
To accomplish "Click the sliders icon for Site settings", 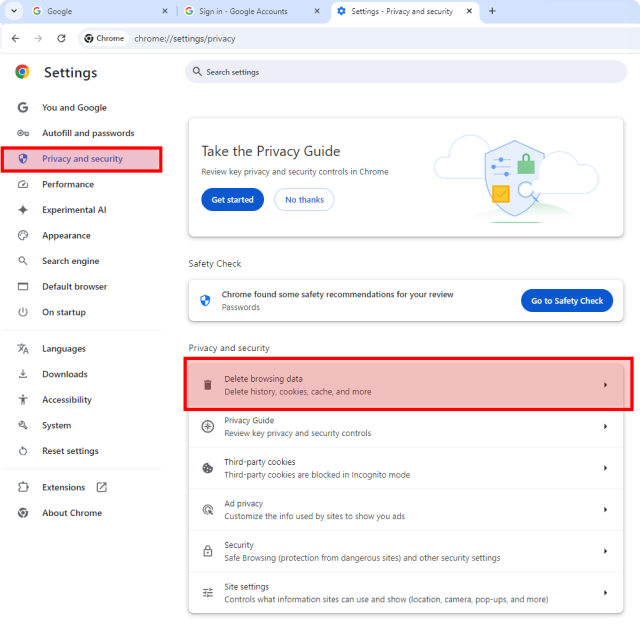I will (x=208, y=593).
